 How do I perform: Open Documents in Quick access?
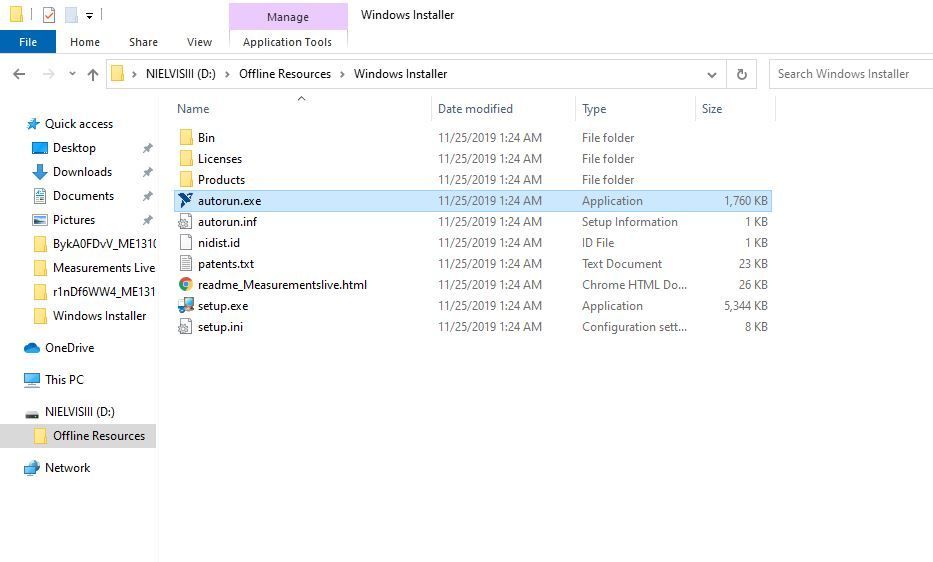(83, 196)
